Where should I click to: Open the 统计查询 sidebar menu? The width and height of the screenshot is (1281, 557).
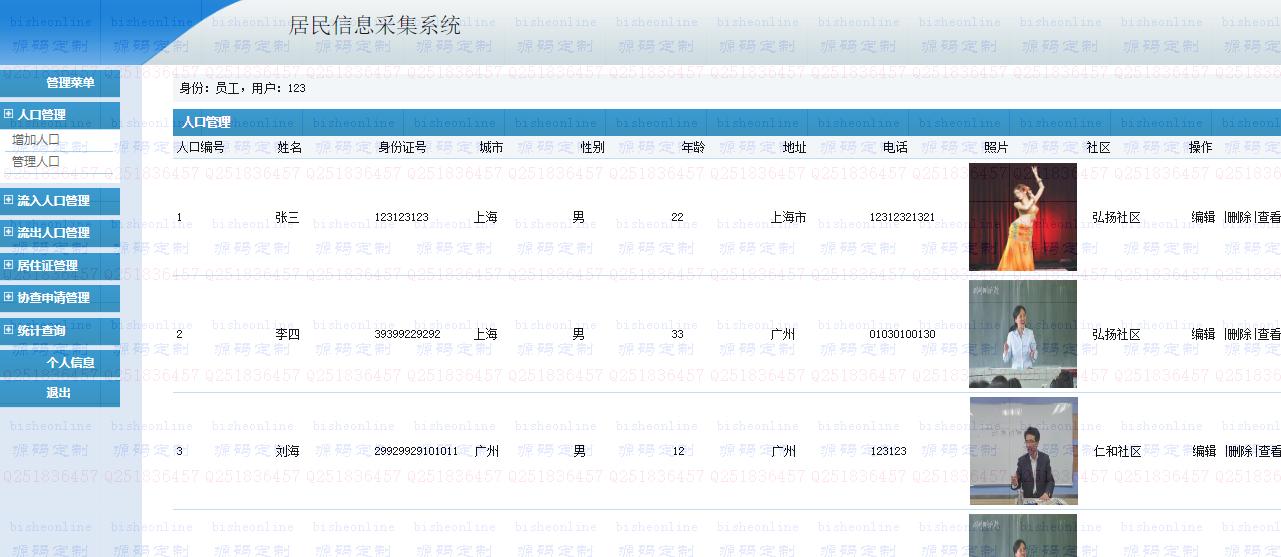pyautogui.click(x=59, y=330)
